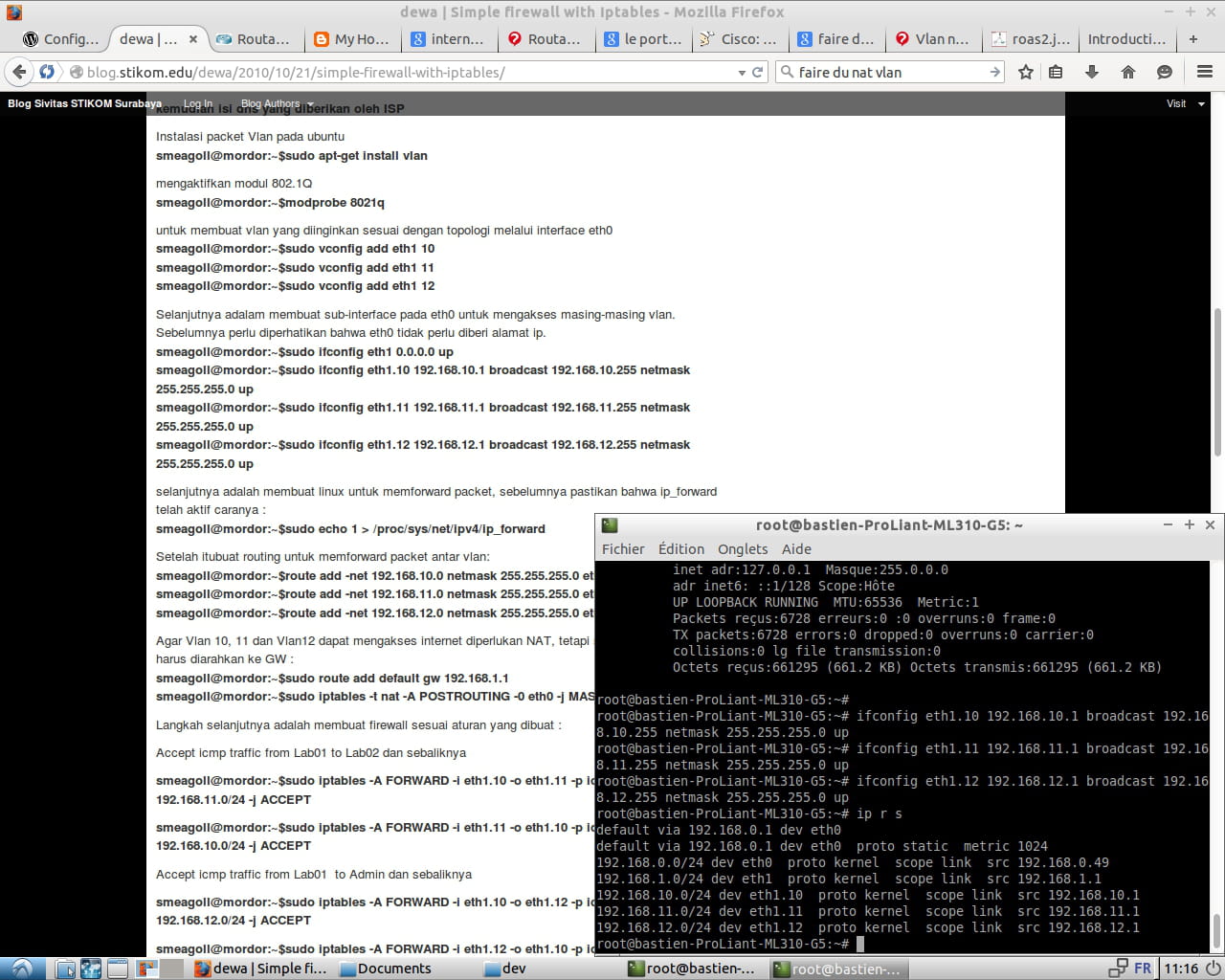The image size is (1225, 980).
Task: Bookmark this page with the star icon
Action: click(1026, 72)
